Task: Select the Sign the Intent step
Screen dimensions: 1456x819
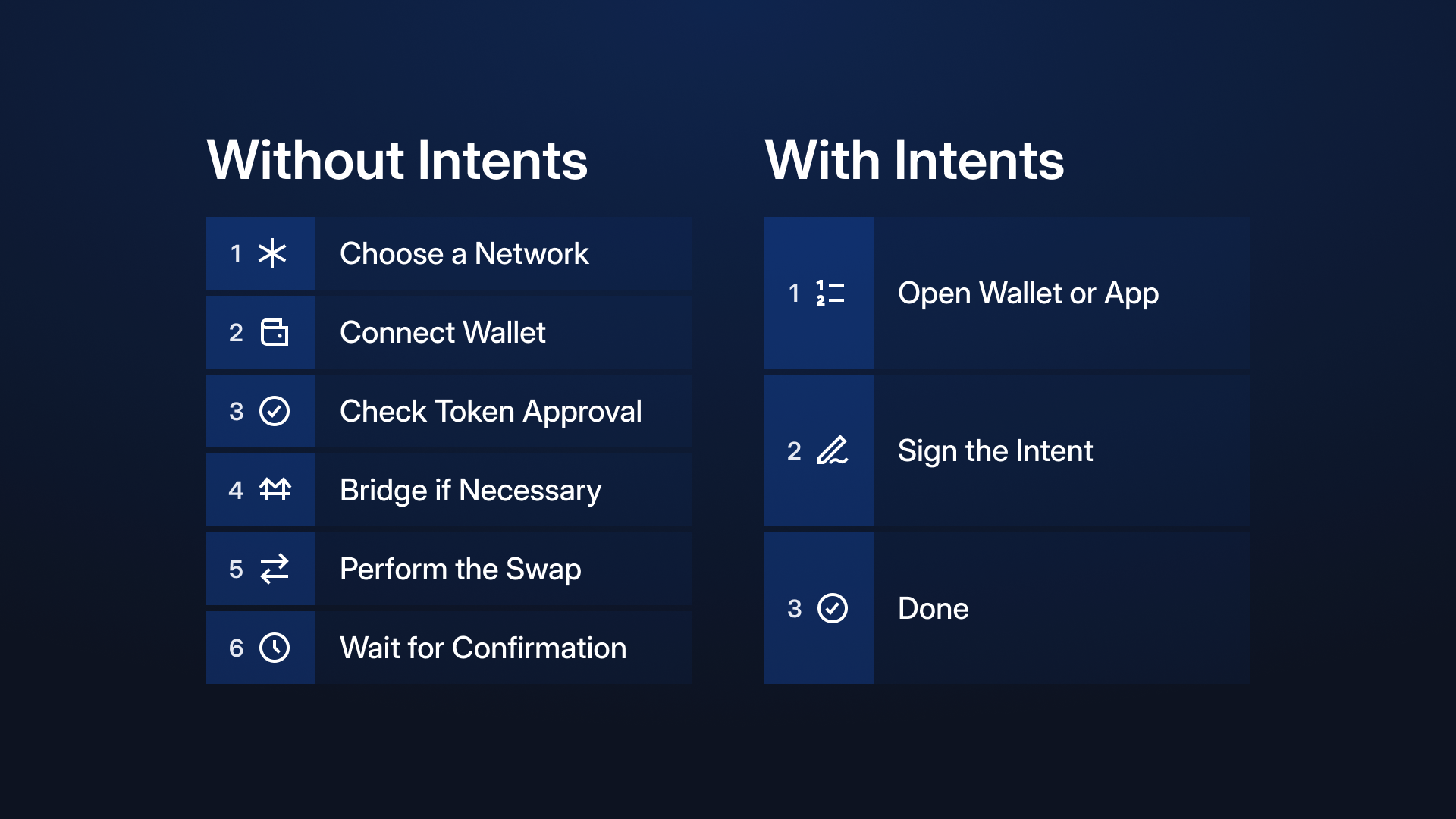Action: tap(1007, 450)
